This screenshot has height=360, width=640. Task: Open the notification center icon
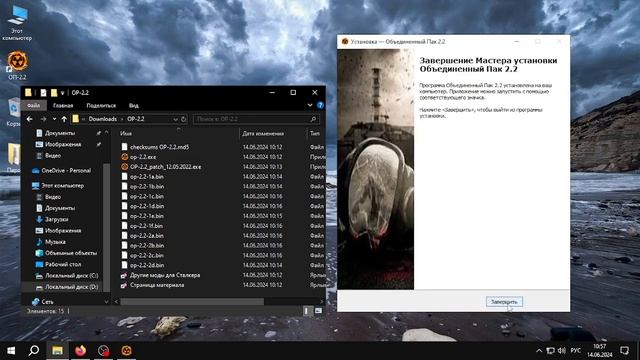click(624, 351)
